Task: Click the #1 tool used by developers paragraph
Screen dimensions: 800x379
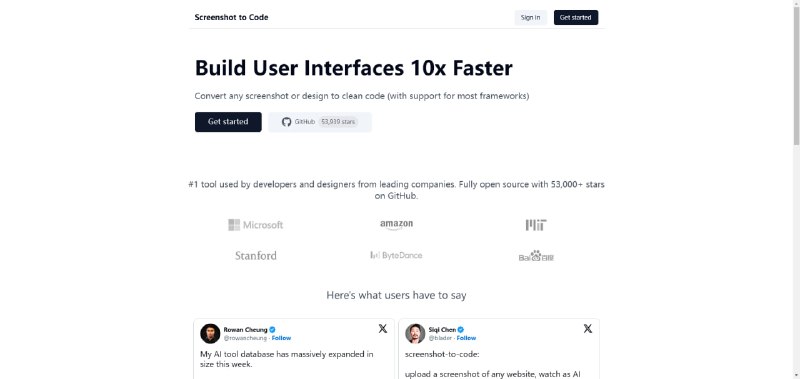Action: click(x=396, y=190)
